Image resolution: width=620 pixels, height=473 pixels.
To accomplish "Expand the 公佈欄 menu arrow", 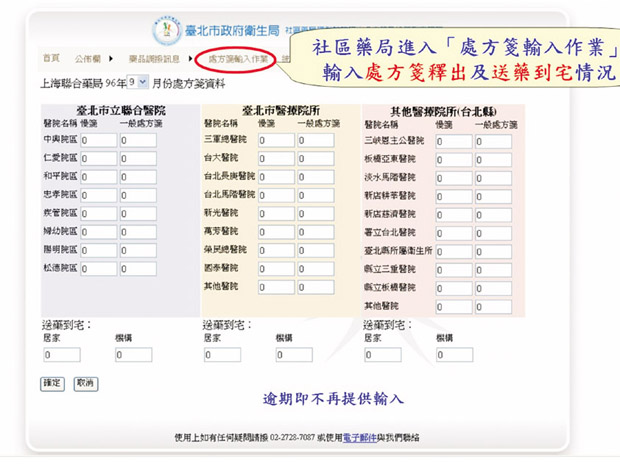I will click(111, 59).
